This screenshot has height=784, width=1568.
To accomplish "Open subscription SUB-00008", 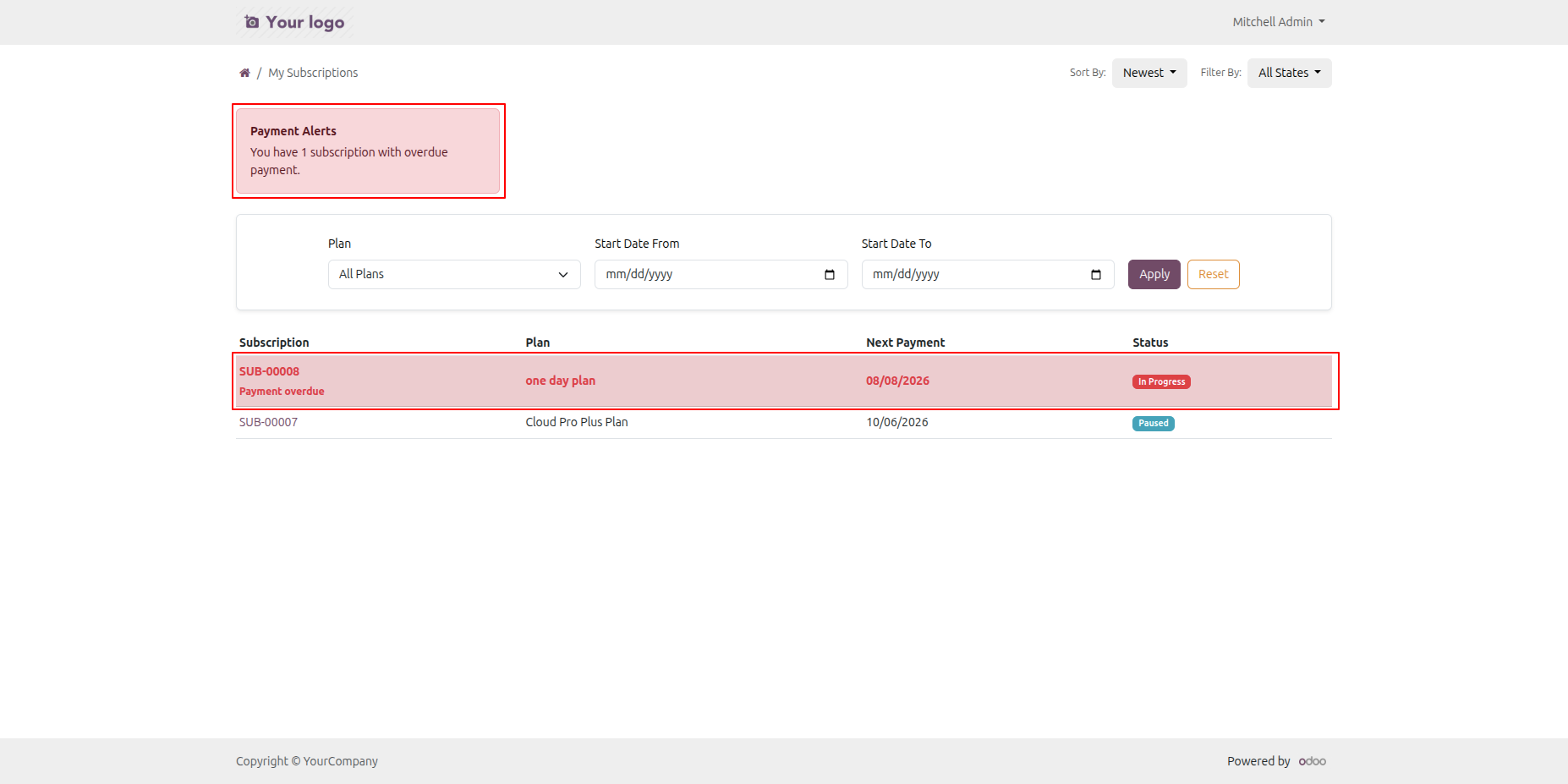I will coord(269,371).
